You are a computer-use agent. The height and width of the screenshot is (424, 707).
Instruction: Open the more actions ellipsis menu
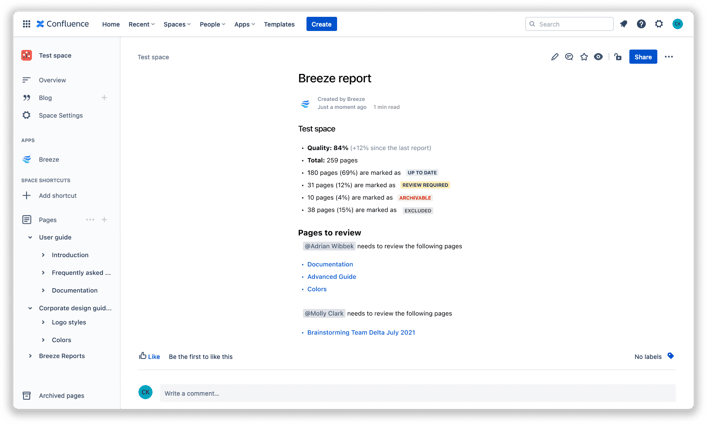669,57
